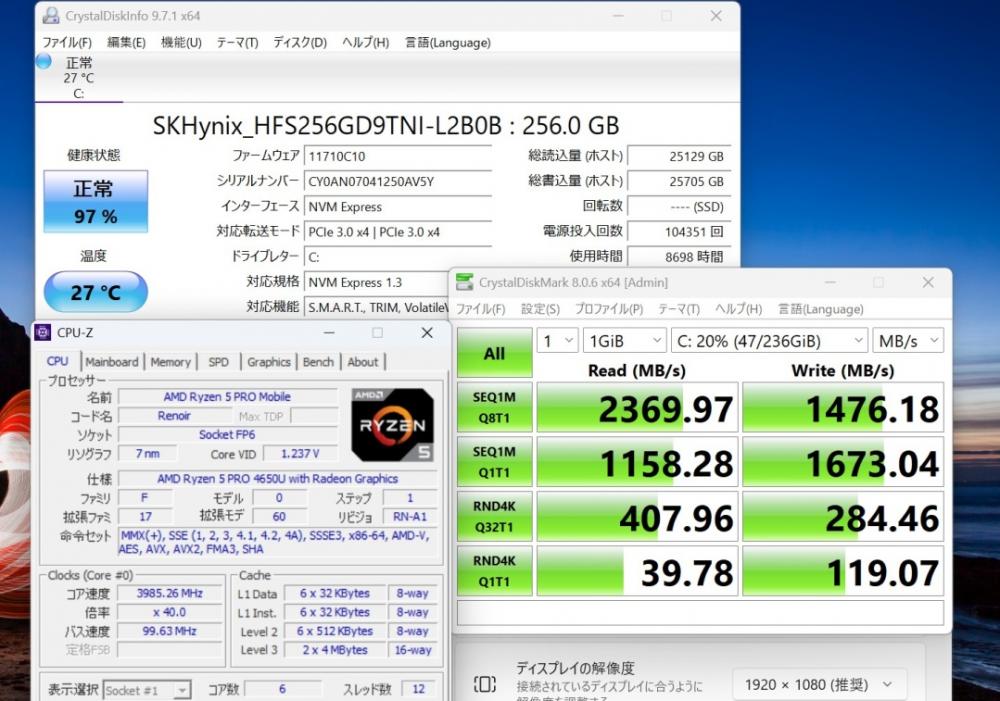Click the power on hours 8698 時間
The image size is (1000, 701).
[679, 257]
